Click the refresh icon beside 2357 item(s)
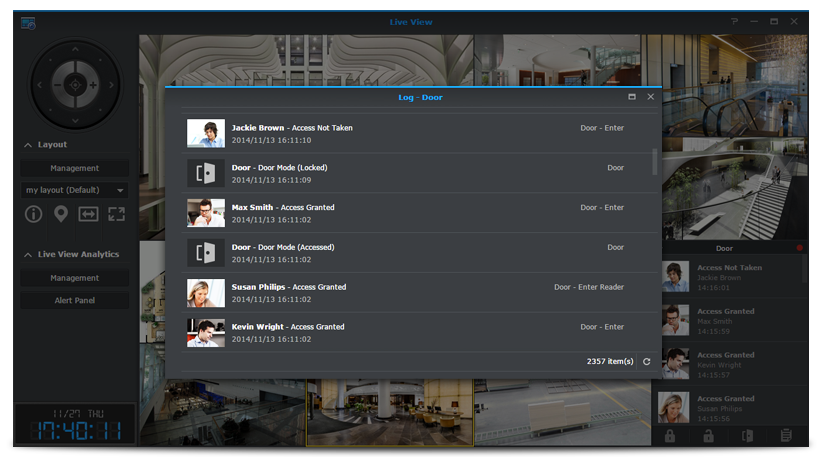The height and width of the screenshot is (460, 825). pyautogui.click(x=647, y=361)
